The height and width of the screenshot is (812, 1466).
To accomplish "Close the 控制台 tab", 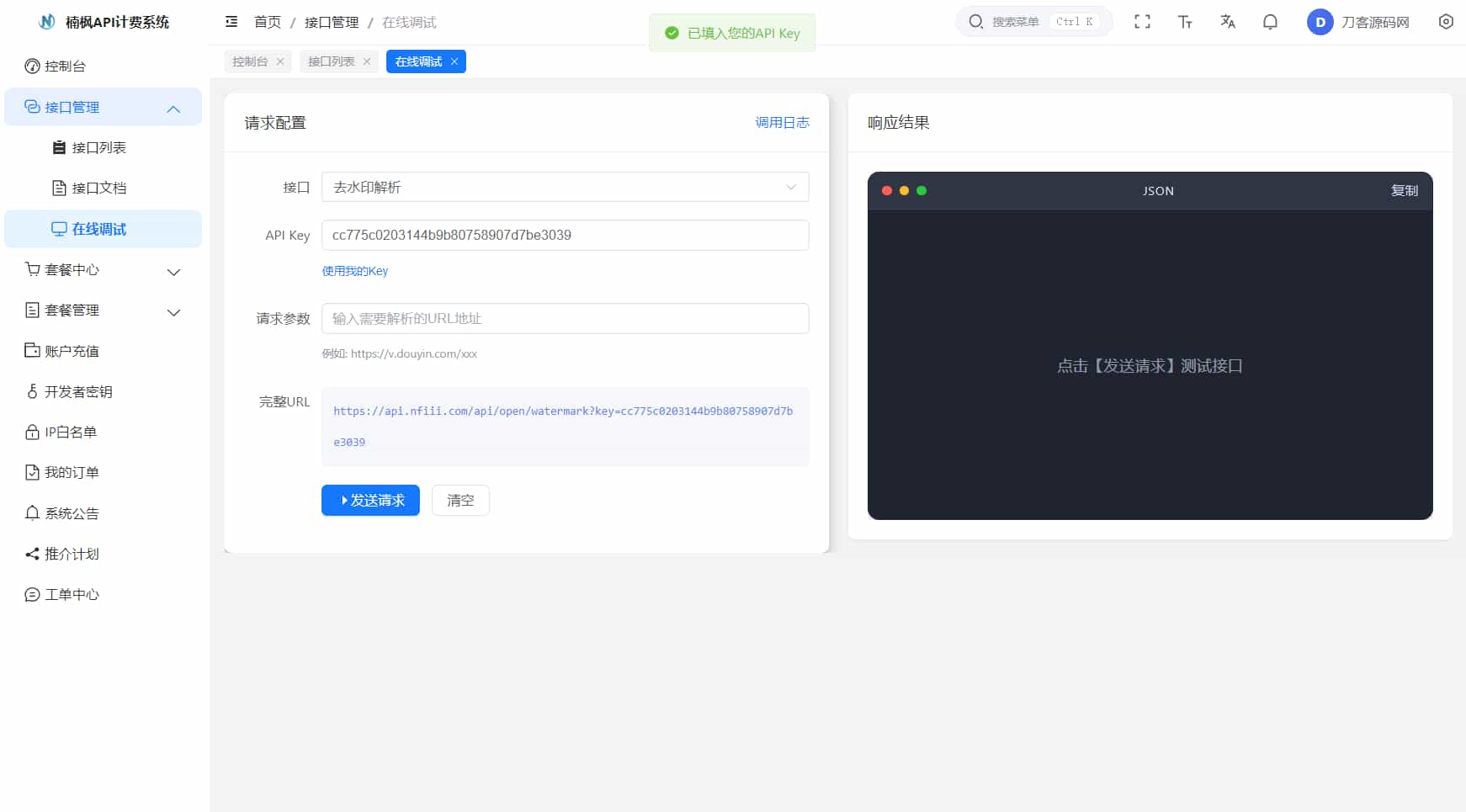I will pos(280,61).
